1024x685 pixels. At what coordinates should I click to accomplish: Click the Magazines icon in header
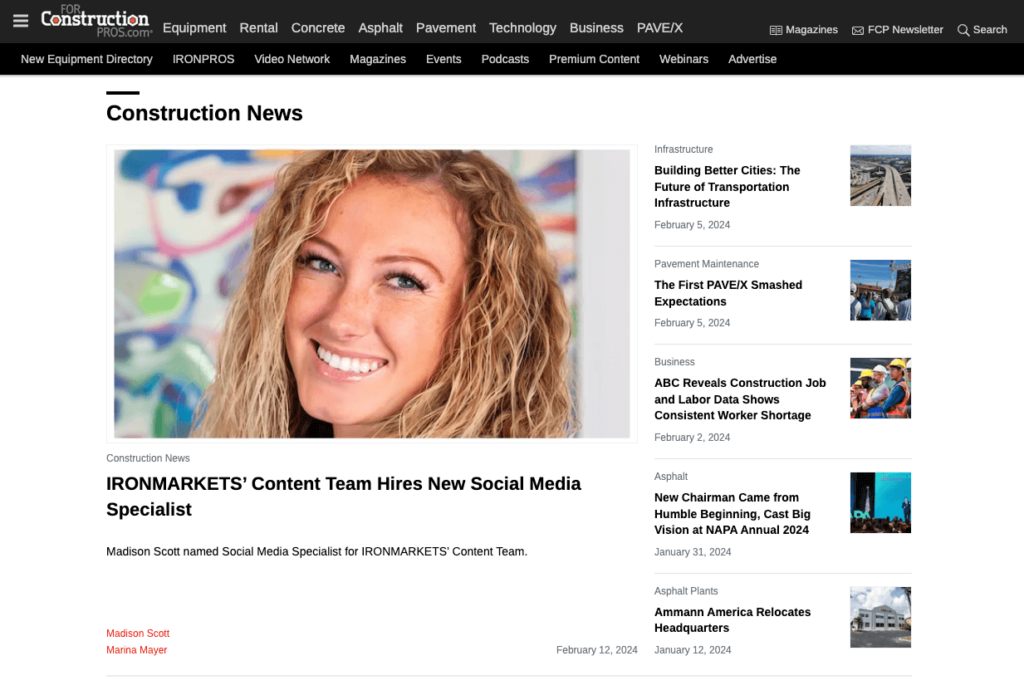[x=776, y=30]
